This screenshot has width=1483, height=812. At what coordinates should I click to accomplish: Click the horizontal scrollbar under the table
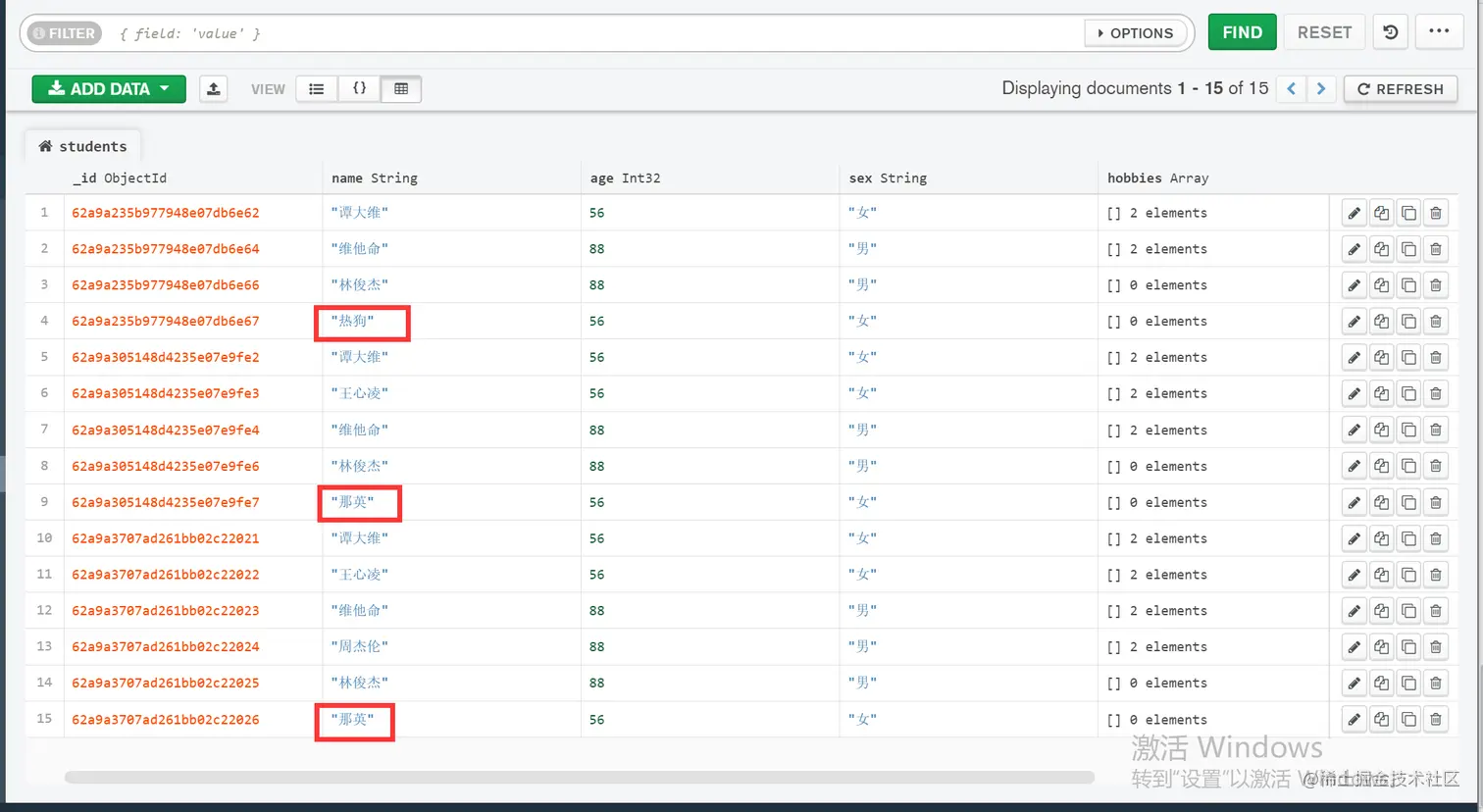(580, 778)
